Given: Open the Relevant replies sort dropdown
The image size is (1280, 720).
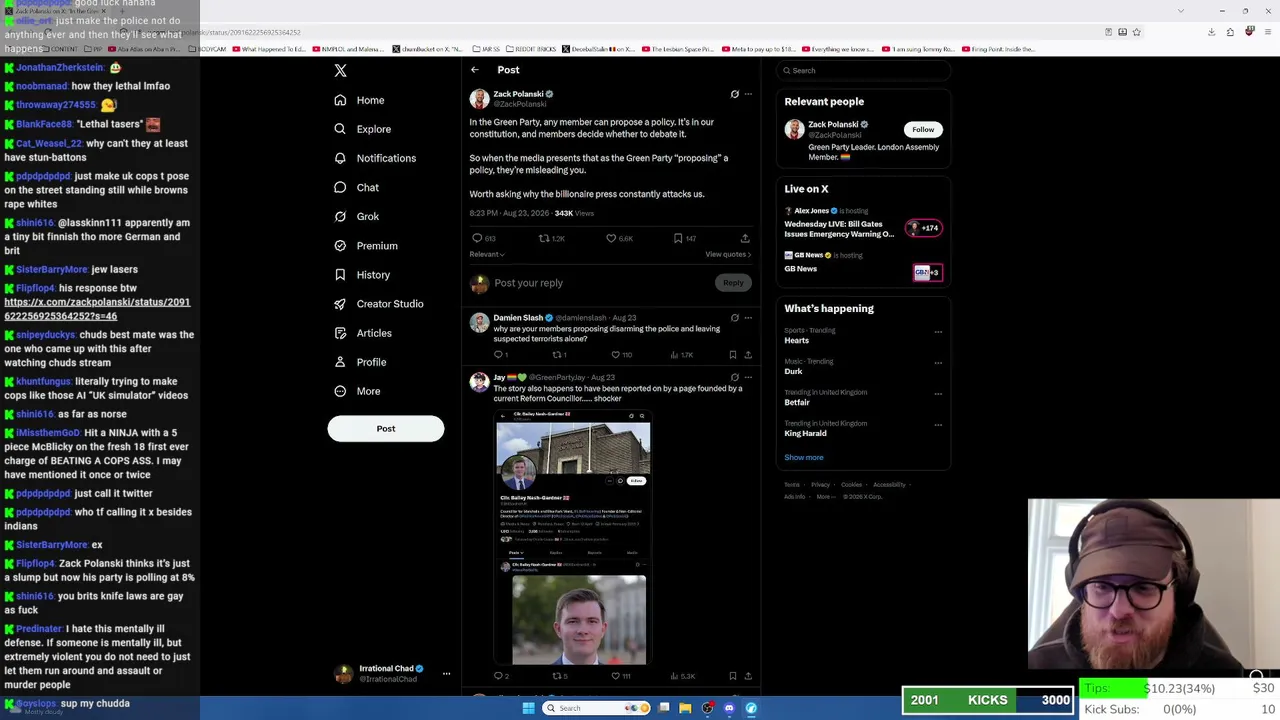Looking at the screenshot, I should [487, 254].
